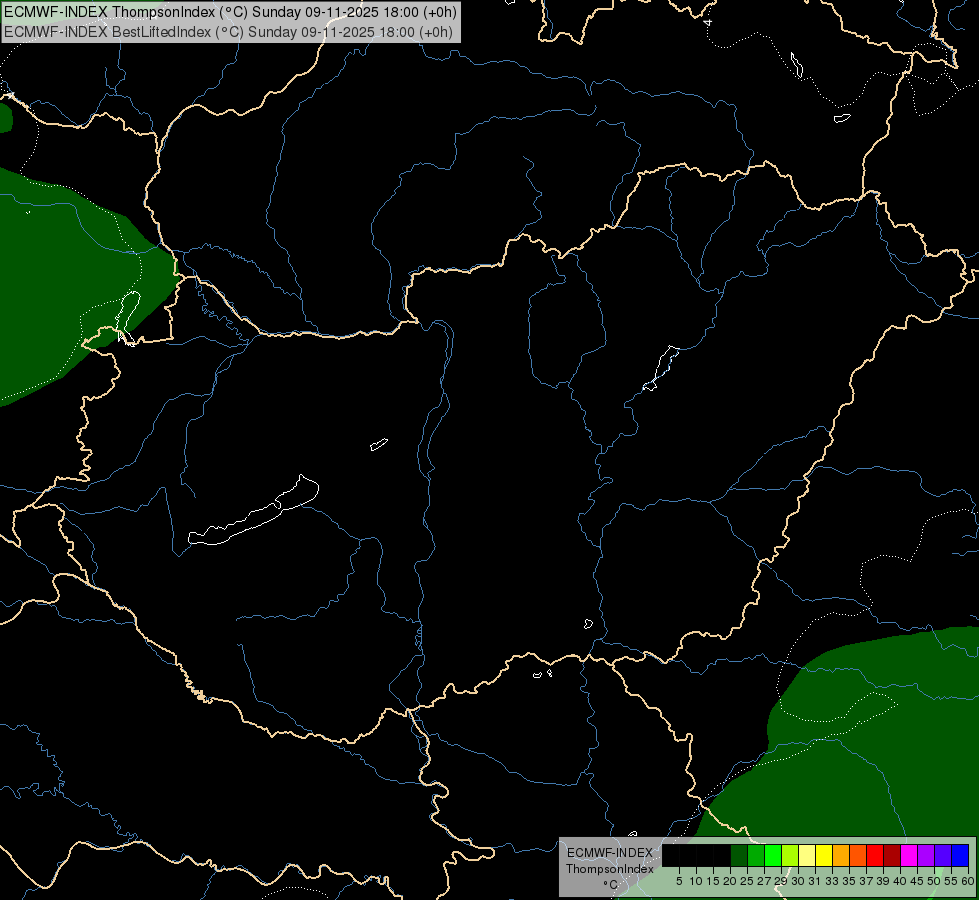Viewport: 979px width, 900px height.
Task: Click the violet 50–55 legend swatch
Action: 943,855
